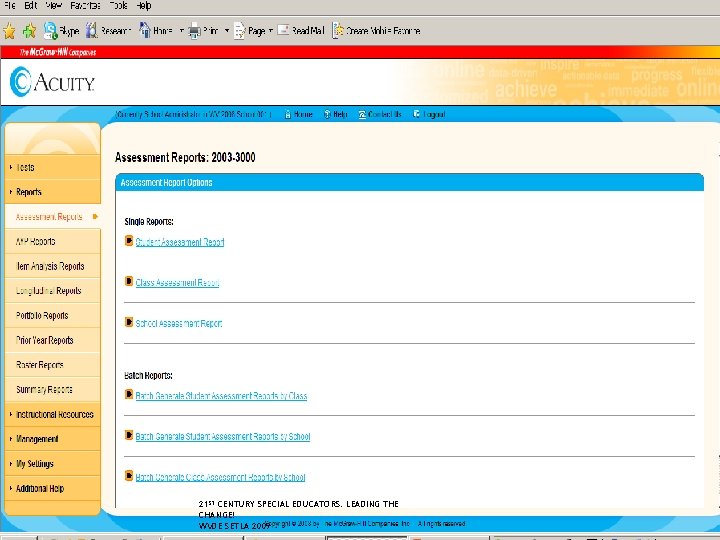Click the Logout link

(433, 114)
